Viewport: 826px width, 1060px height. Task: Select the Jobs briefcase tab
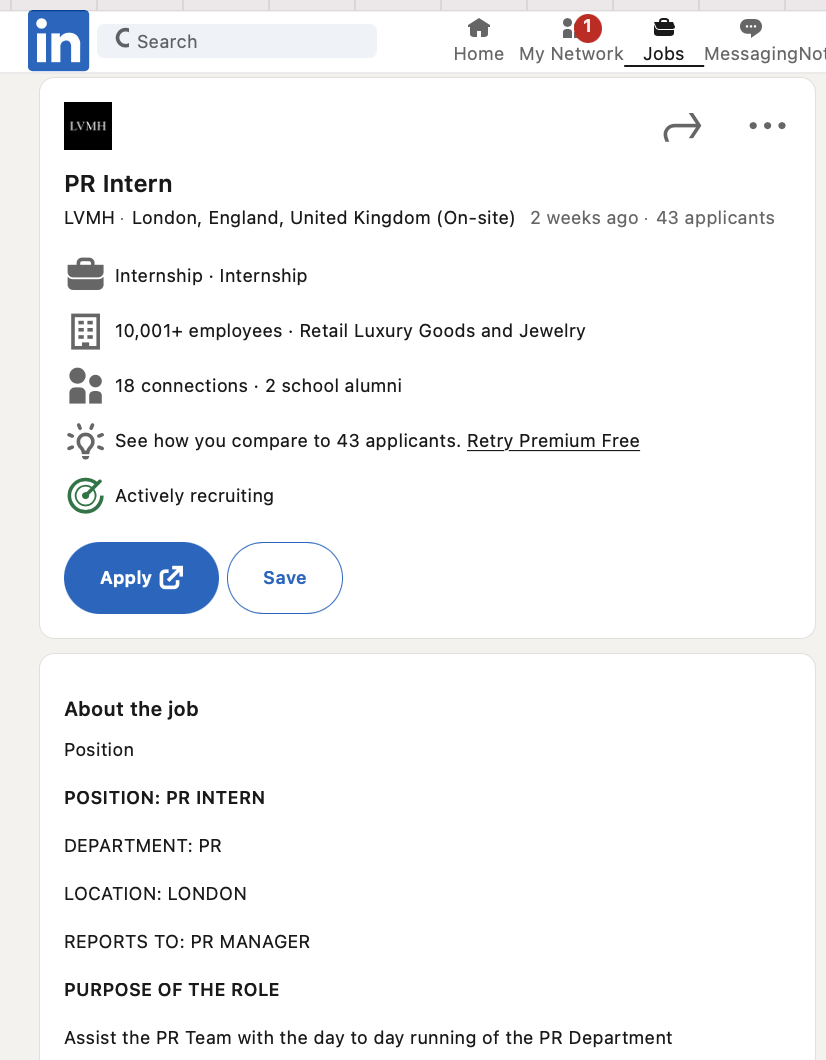pos(664,41)
